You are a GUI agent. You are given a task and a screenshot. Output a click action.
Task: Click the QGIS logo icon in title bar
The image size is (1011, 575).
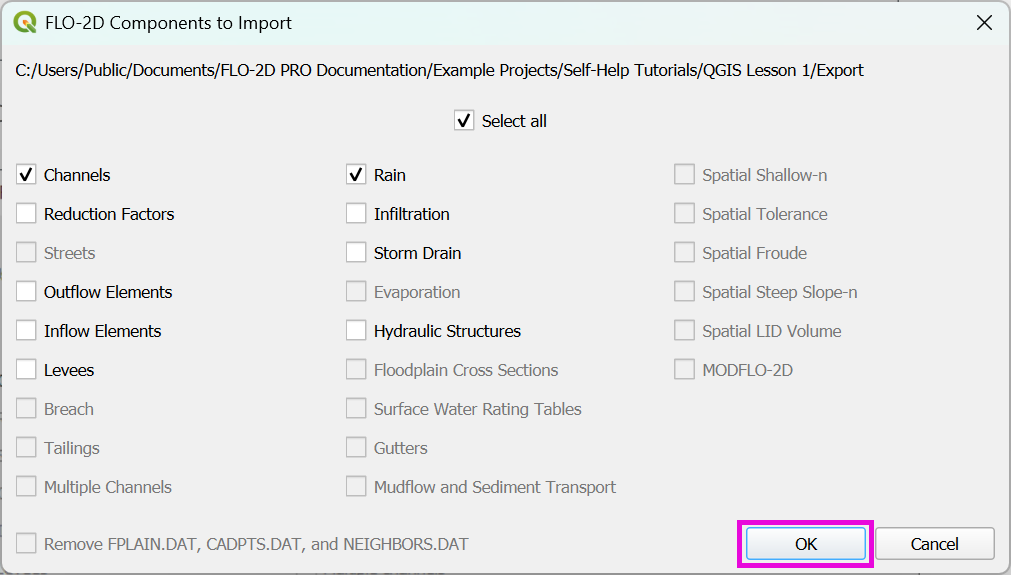pyautogui.click(x=24, y=22)
